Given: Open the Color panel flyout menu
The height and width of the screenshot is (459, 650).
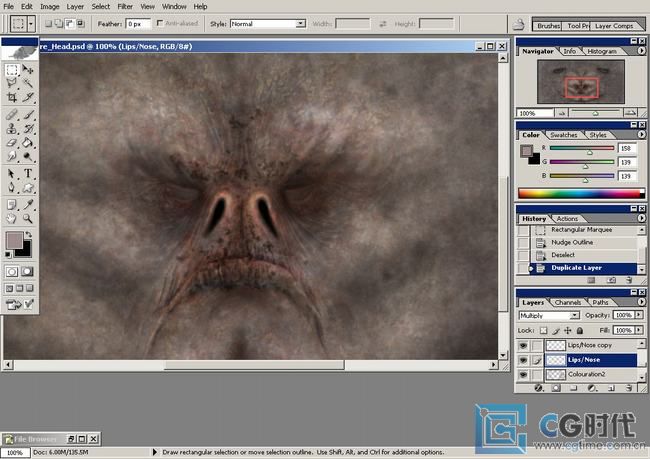Looking at the screenshot, I should [641, 134].
